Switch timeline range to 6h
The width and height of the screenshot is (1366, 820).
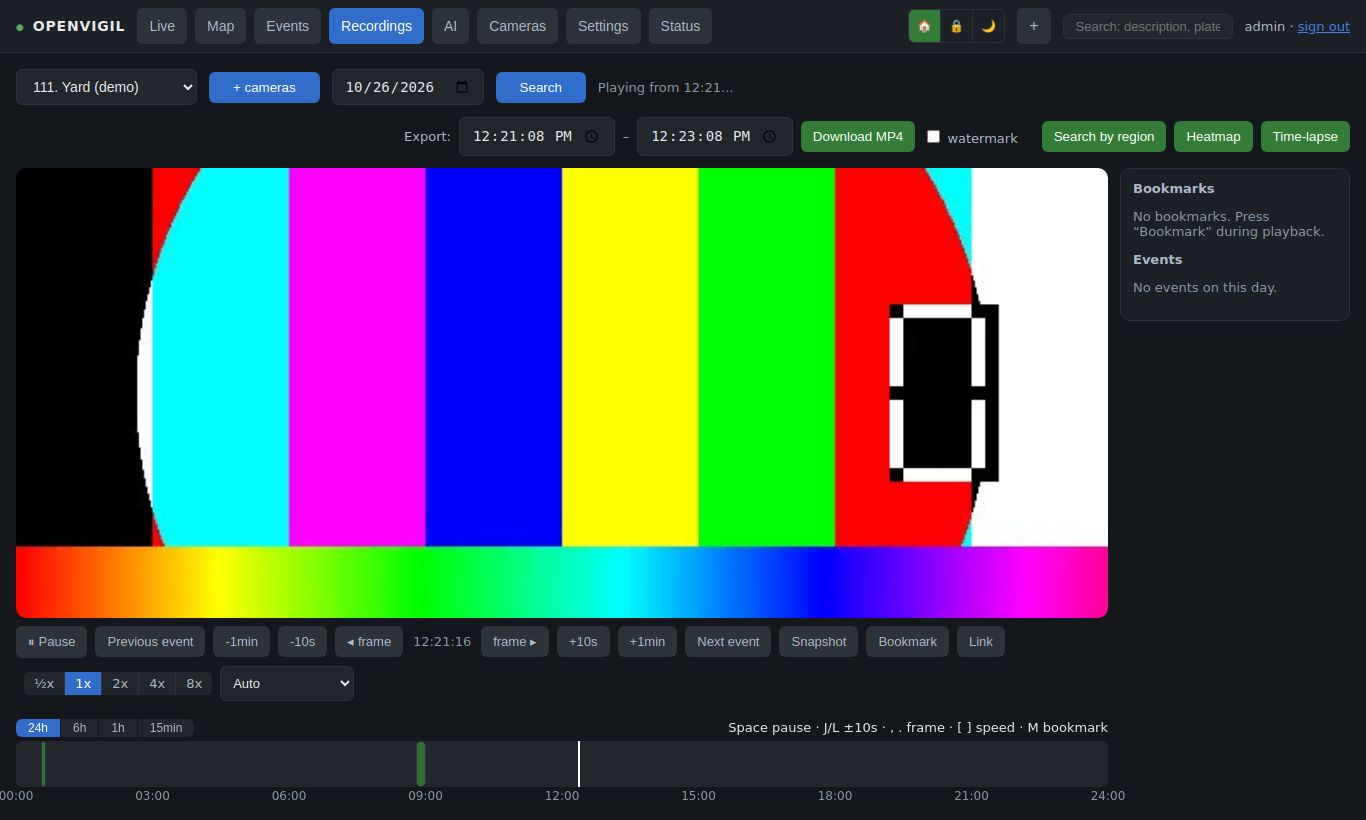click(x=80, y=728)
